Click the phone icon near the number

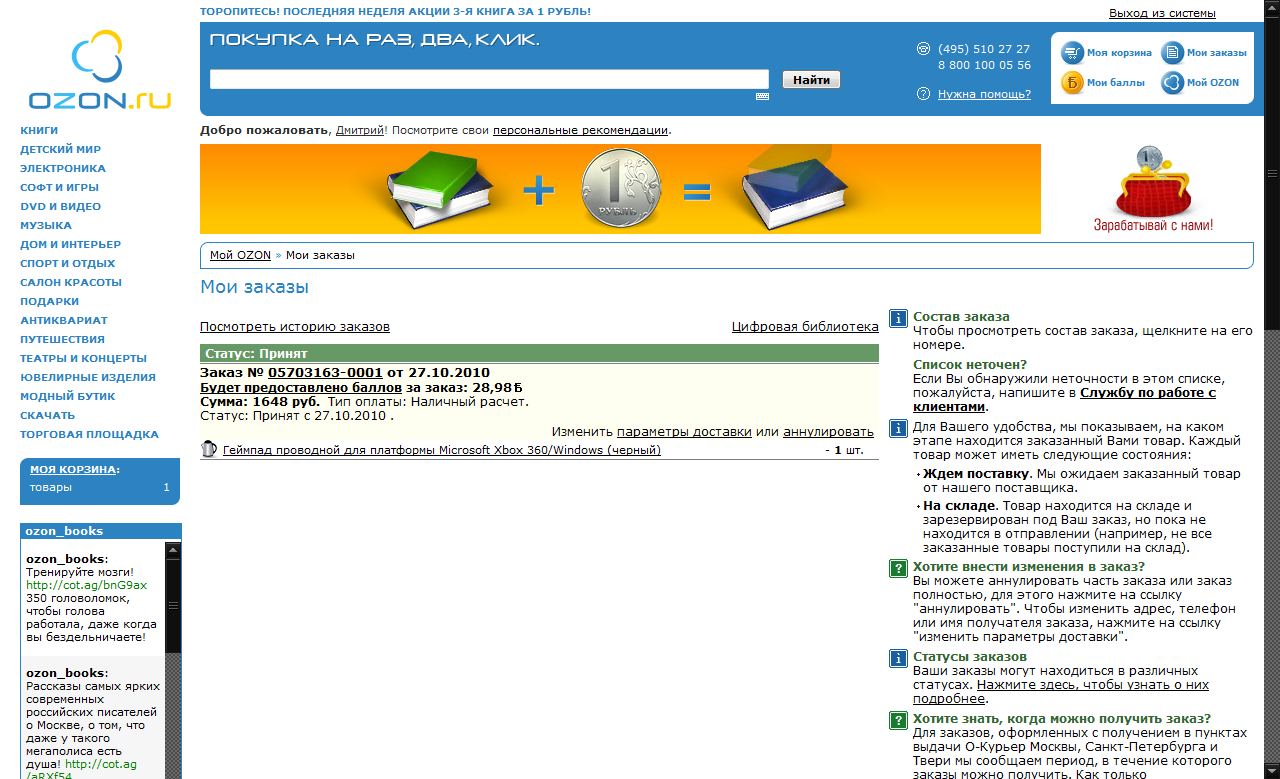click(x=923, y=49)
